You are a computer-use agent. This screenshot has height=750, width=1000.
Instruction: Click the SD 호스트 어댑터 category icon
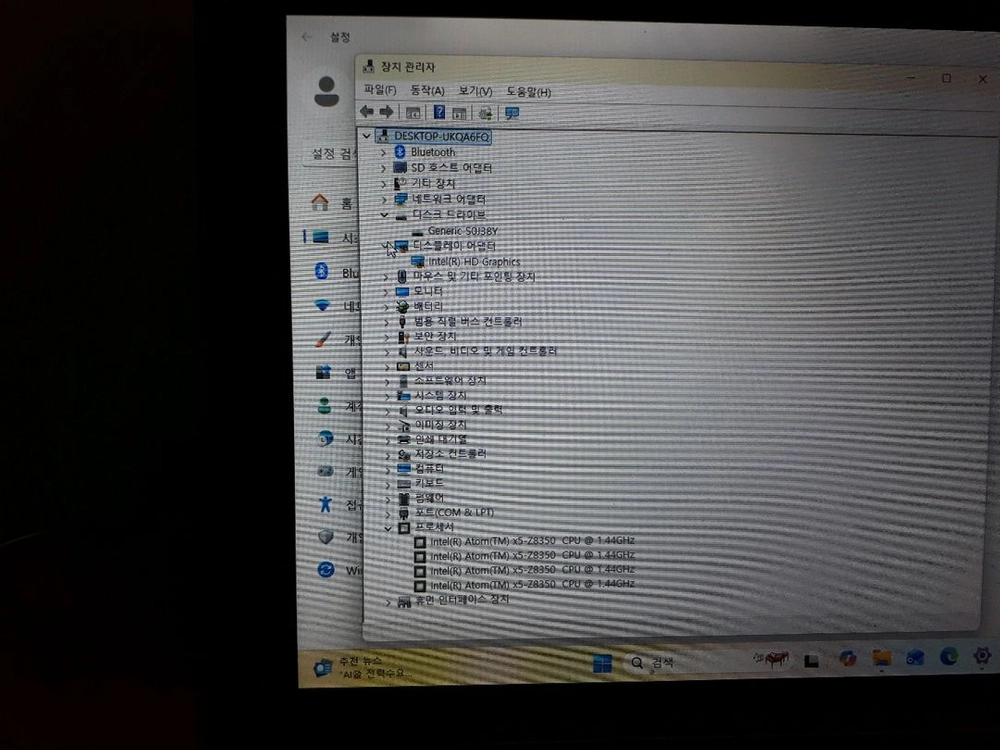(400, 168)
